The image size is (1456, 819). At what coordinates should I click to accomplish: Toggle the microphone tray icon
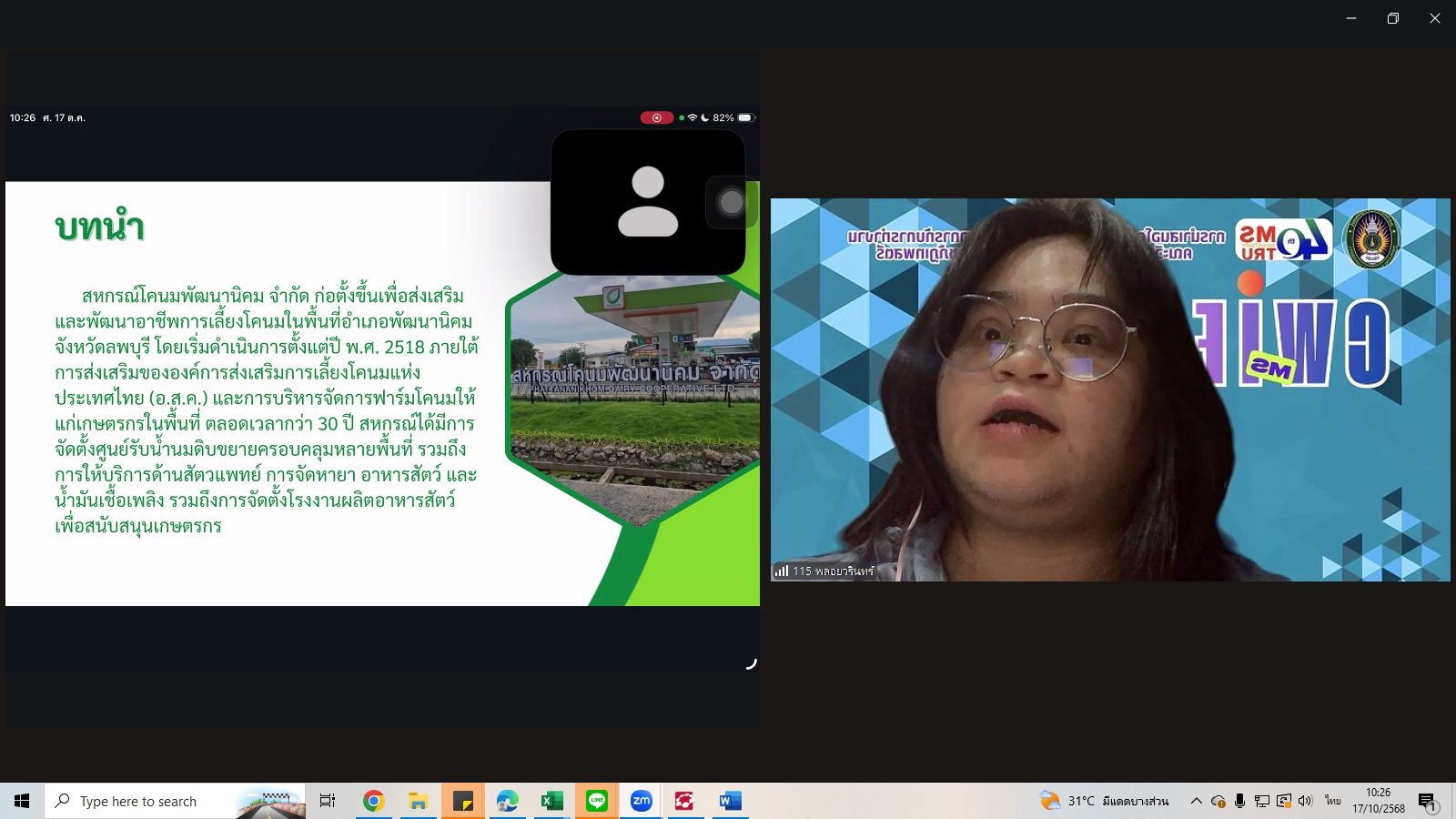click(x=1239, y=801)
